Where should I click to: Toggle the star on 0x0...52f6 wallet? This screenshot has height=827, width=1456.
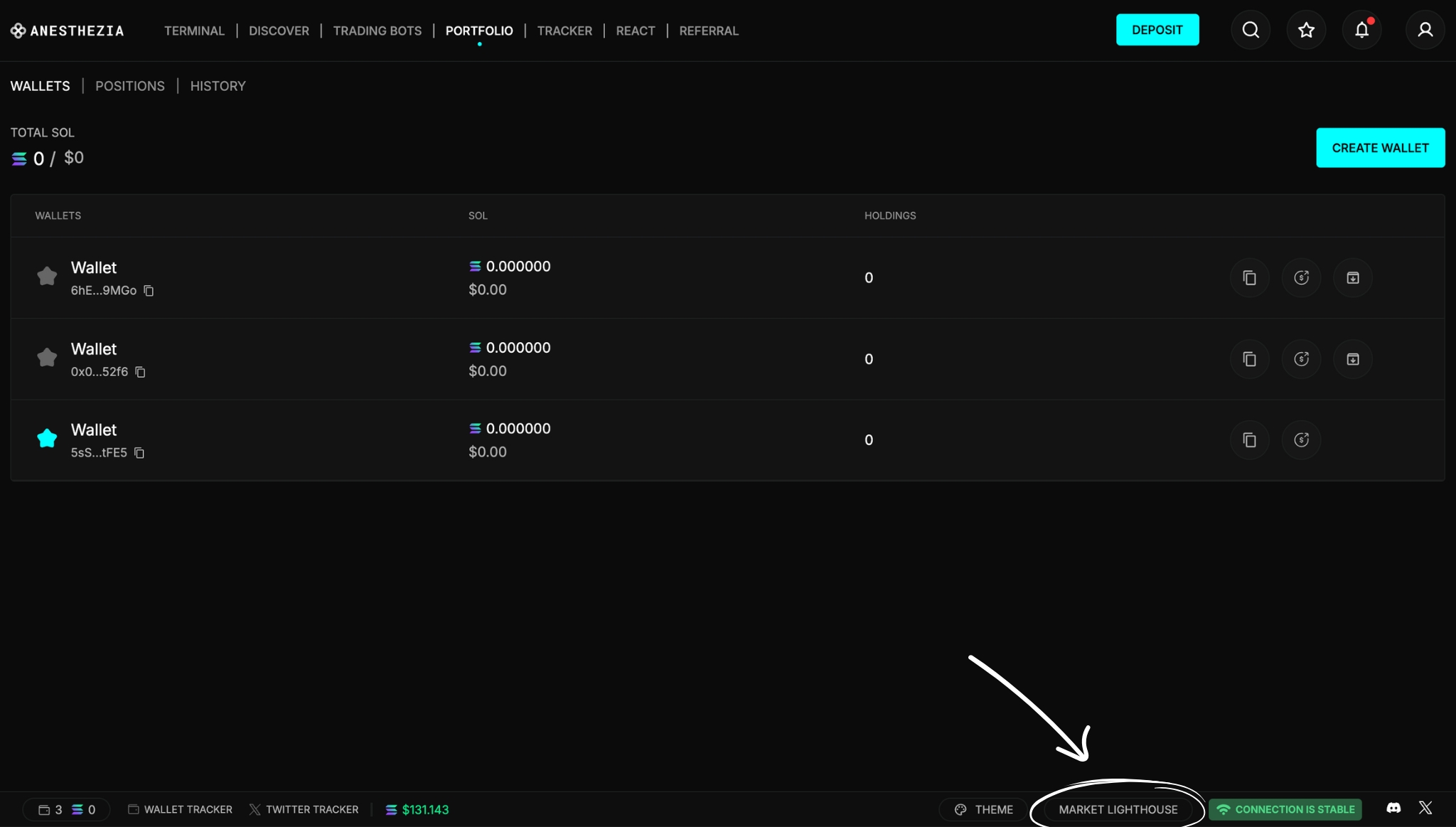pos(47,358)
